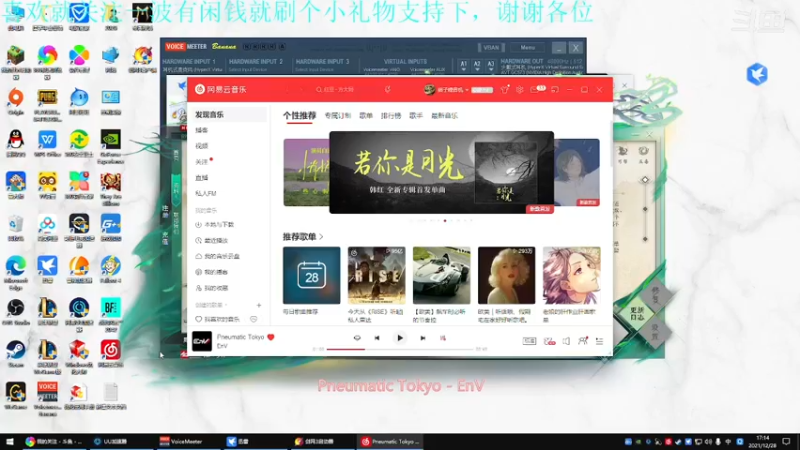Open liked music heart item in sidebar
Viewport: 800px width, 450px height.
(218, 319)
